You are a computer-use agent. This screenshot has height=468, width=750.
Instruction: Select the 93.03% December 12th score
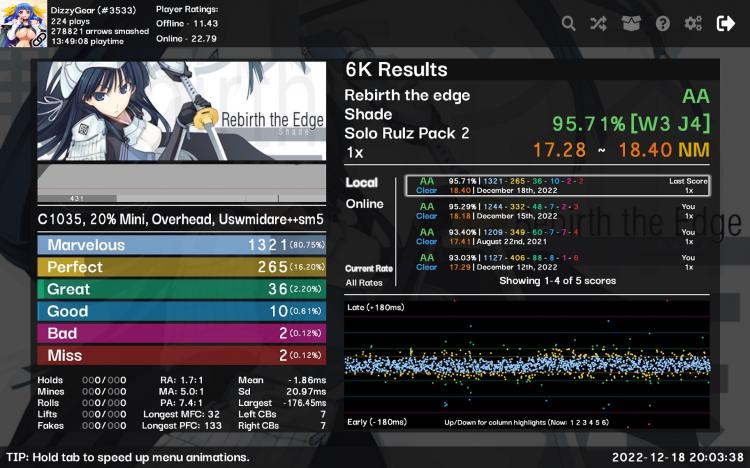[557, 262]
